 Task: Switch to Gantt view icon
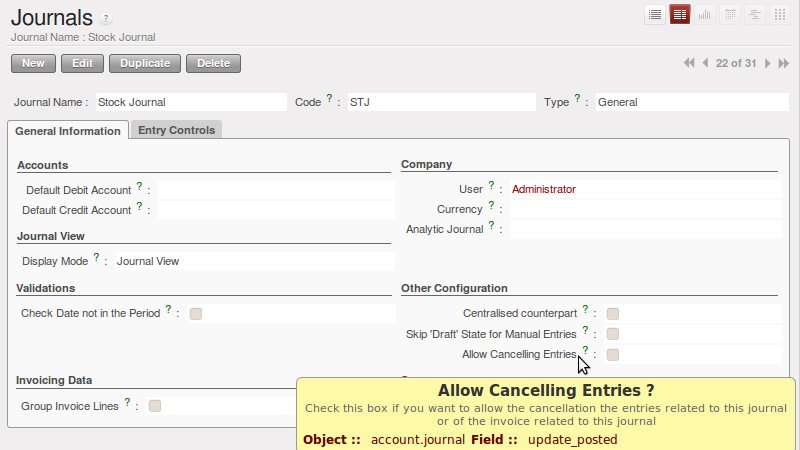tap(755, 14)
